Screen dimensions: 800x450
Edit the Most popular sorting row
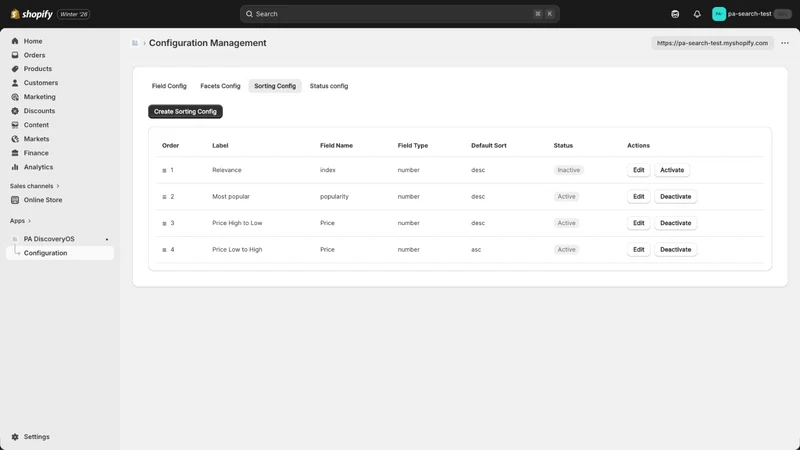pyautogui.click(x=638, y=196)
